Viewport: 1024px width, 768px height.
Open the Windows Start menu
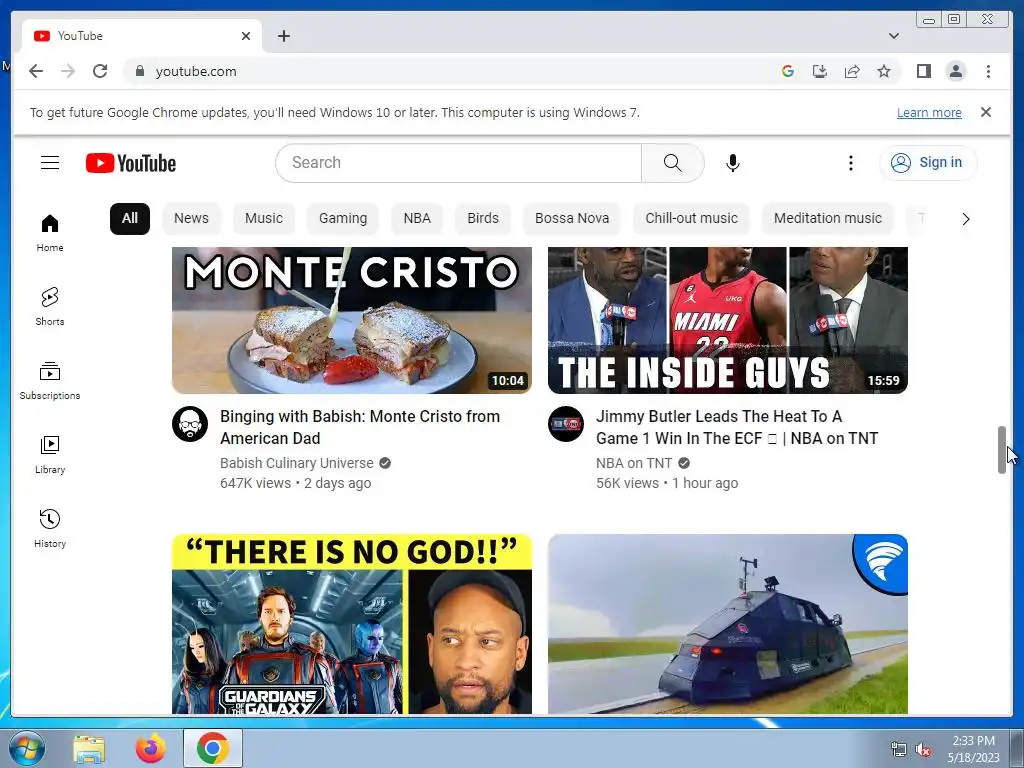27,748
